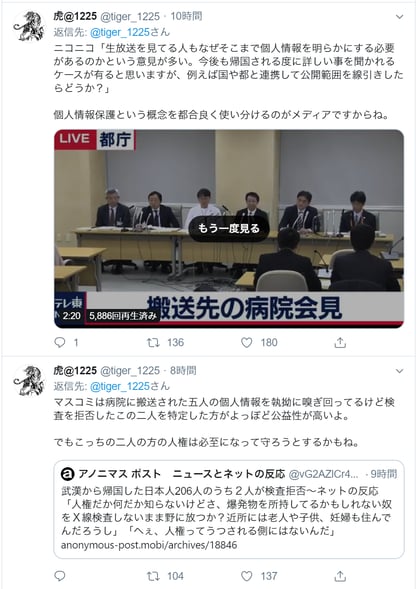Image resolution: width=418 pixels, height=589 pixels.
Task: Share the second tweet via share icon
Action: point(340,576)
